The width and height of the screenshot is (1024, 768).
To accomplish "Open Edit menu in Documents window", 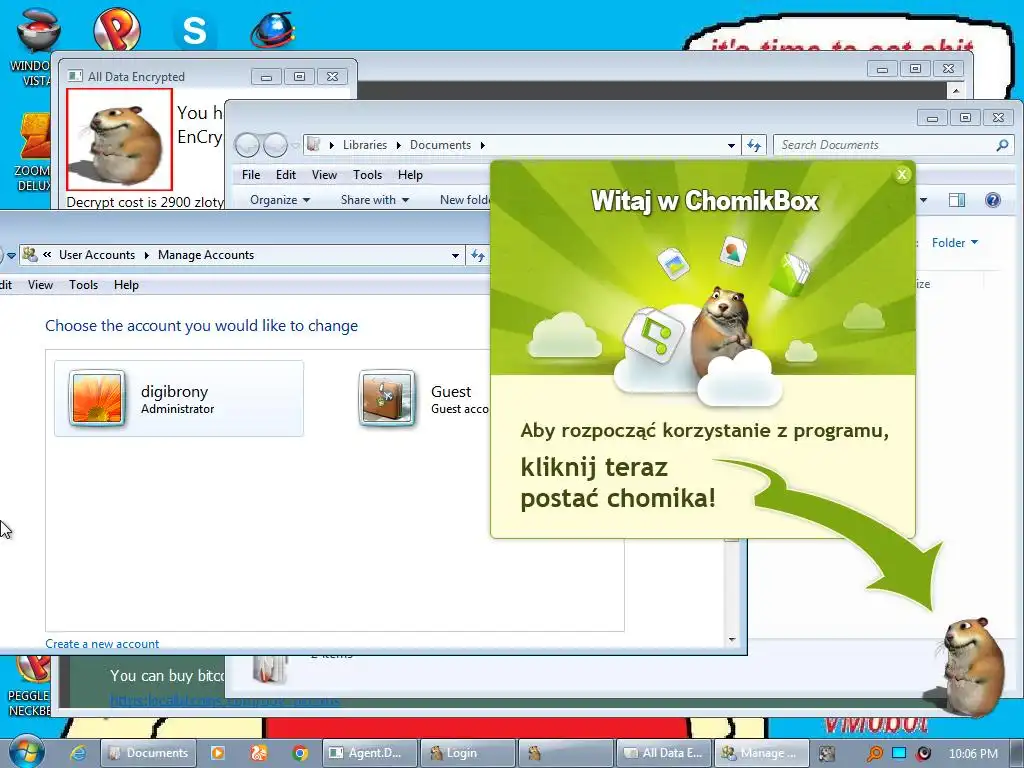I will tap(285, 175).
